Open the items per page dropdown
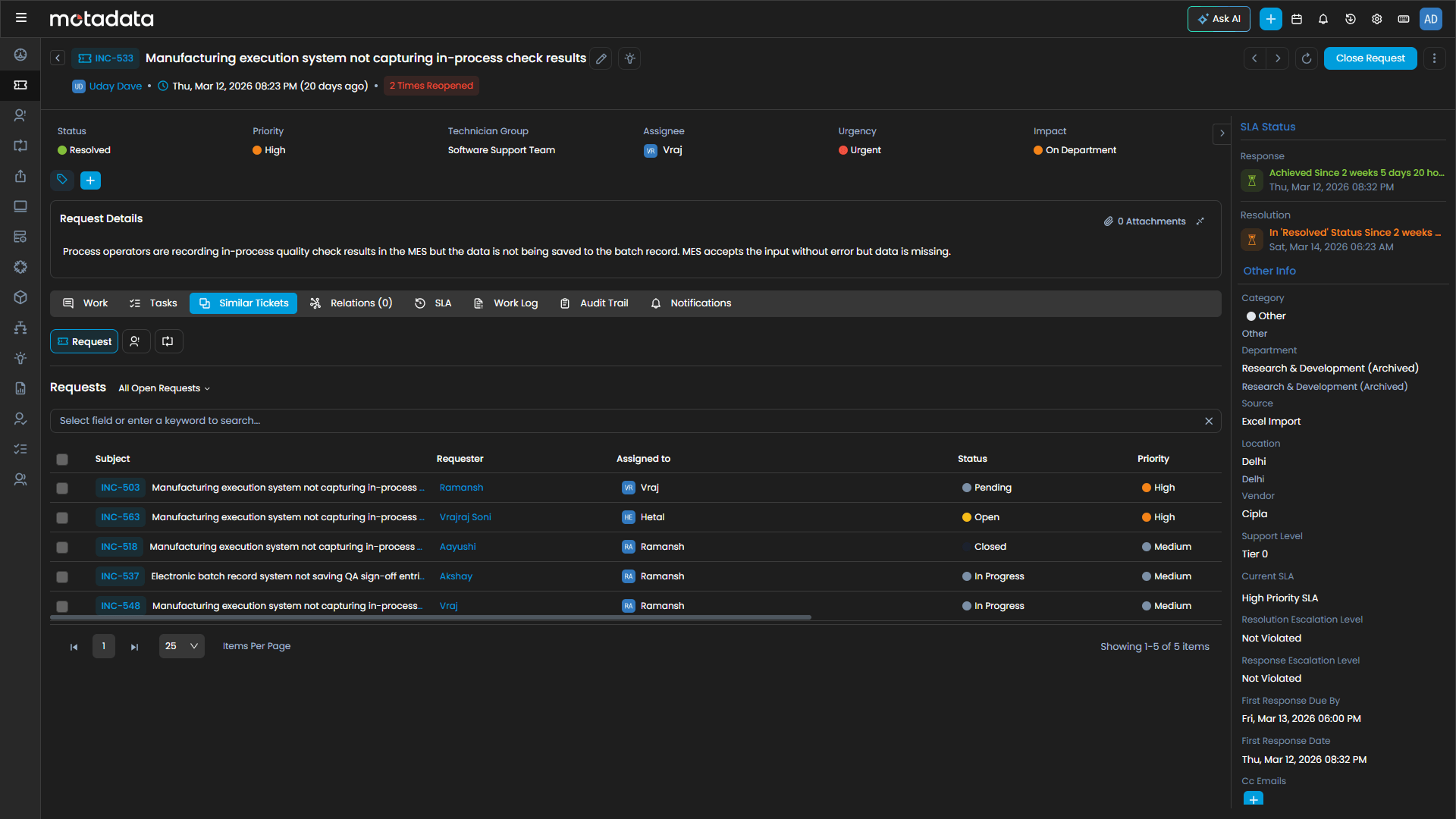Screen dimensions: 1456x819 click(x=182, y=646)
